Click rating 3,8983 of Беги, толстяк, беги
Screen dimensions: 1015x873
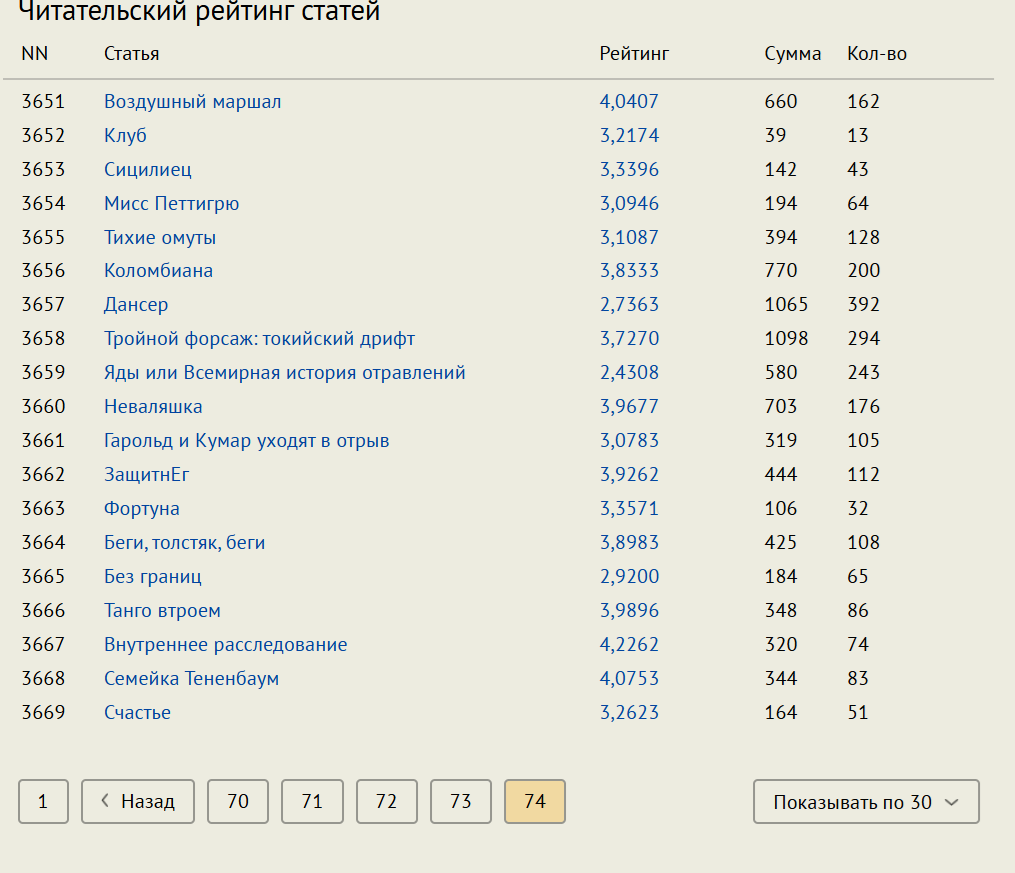pos(629,542)
